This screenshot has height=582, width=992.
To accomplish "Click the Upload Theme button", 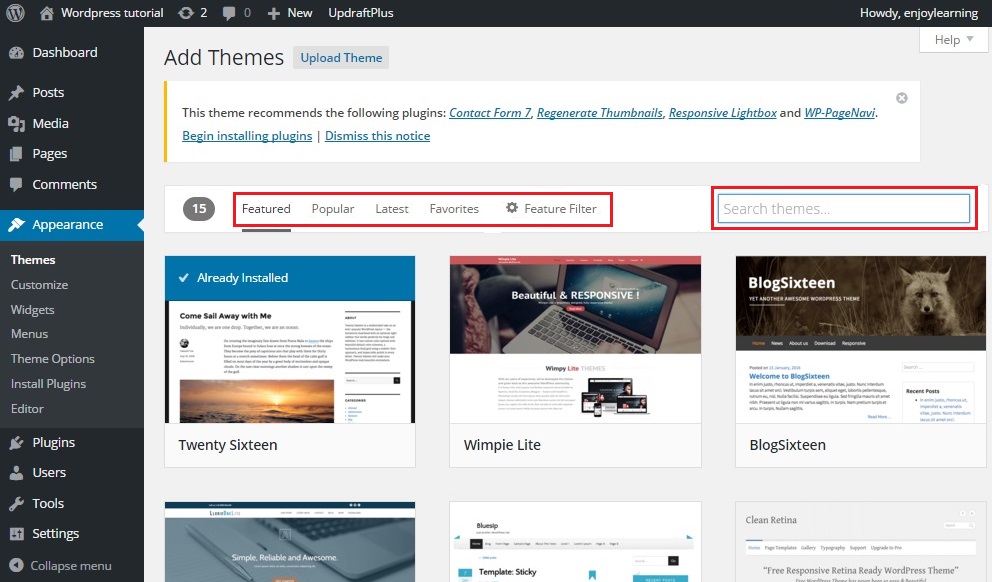I will click(341, 58).
